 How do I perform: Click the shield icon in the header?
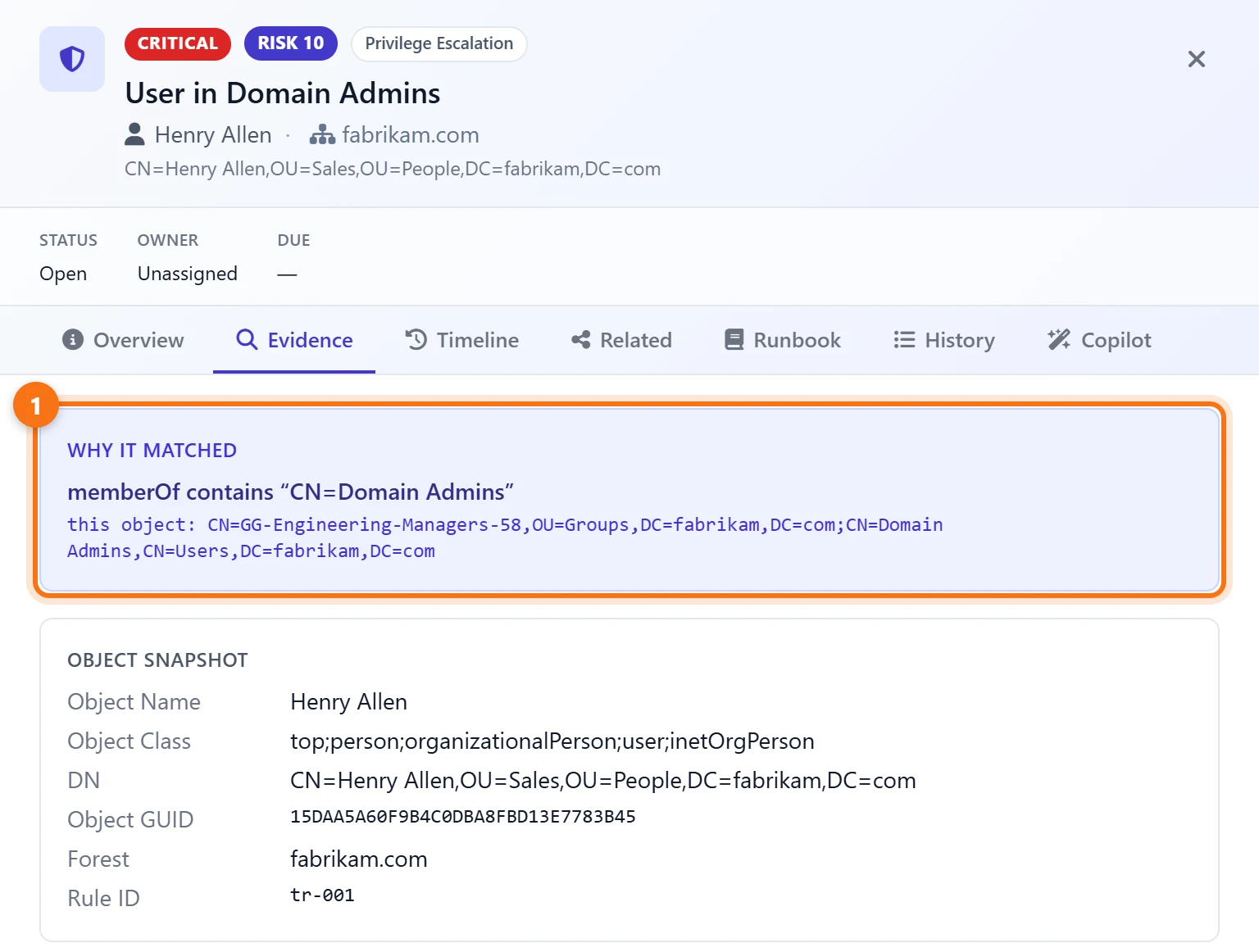point(72,59)
